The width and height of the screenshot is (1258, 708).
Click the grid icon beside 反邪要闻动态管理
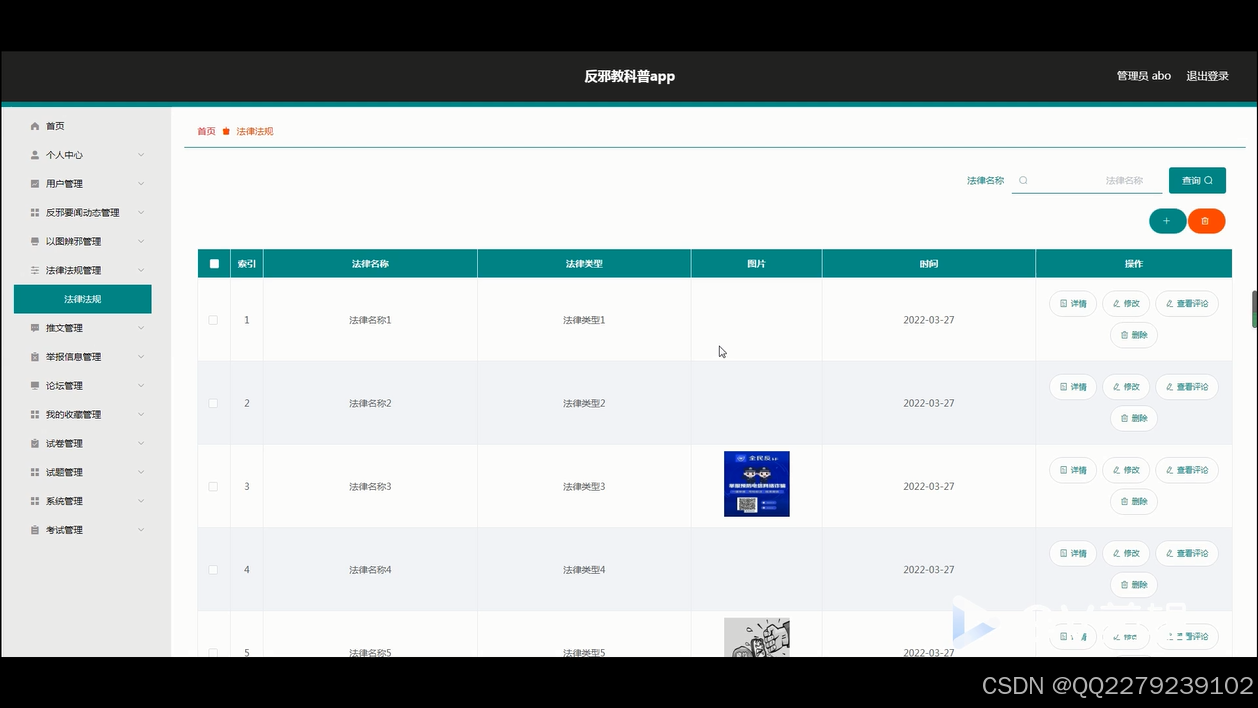point(33,212)
